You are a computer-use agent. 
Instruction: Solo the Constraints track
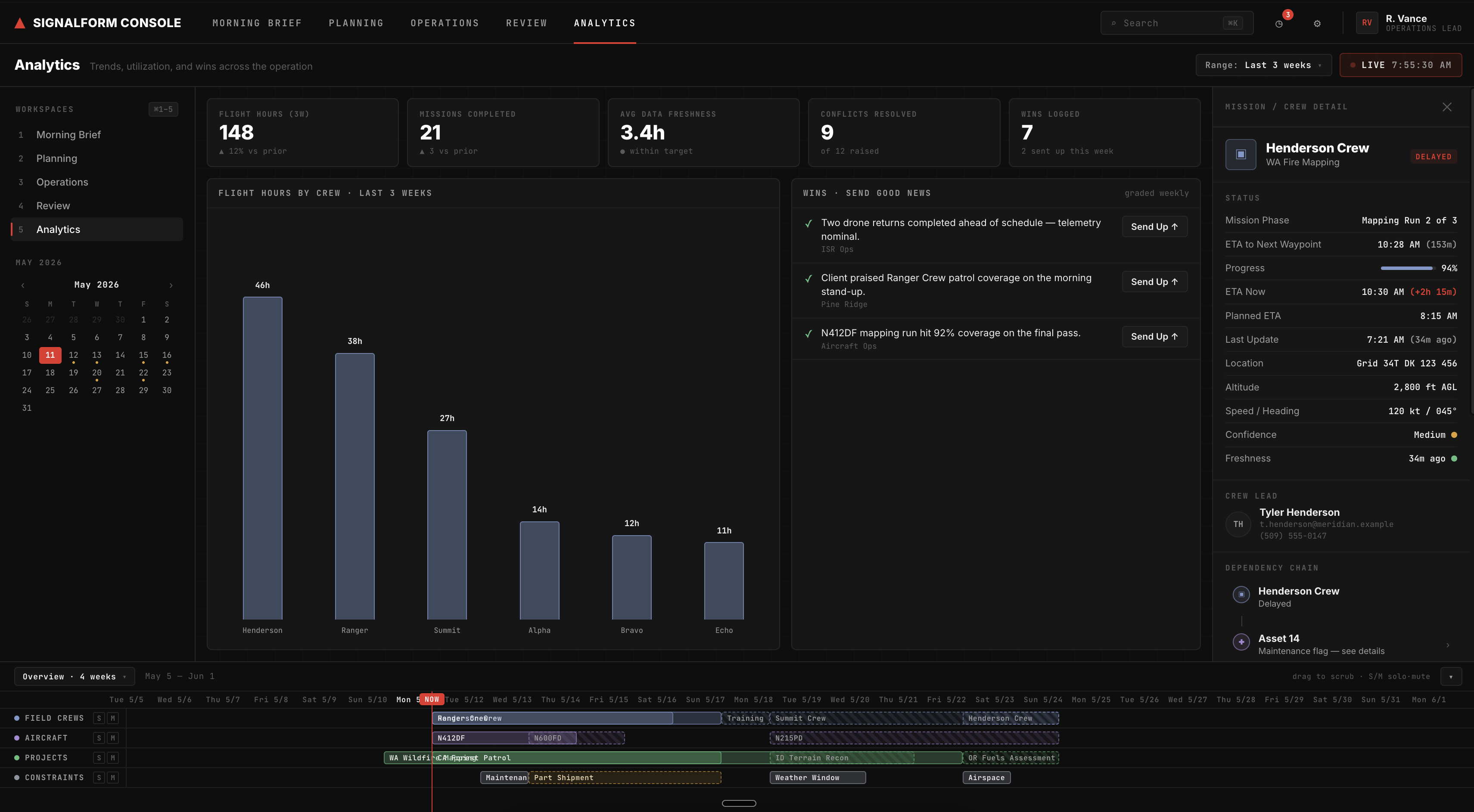(x=99, y=778)
